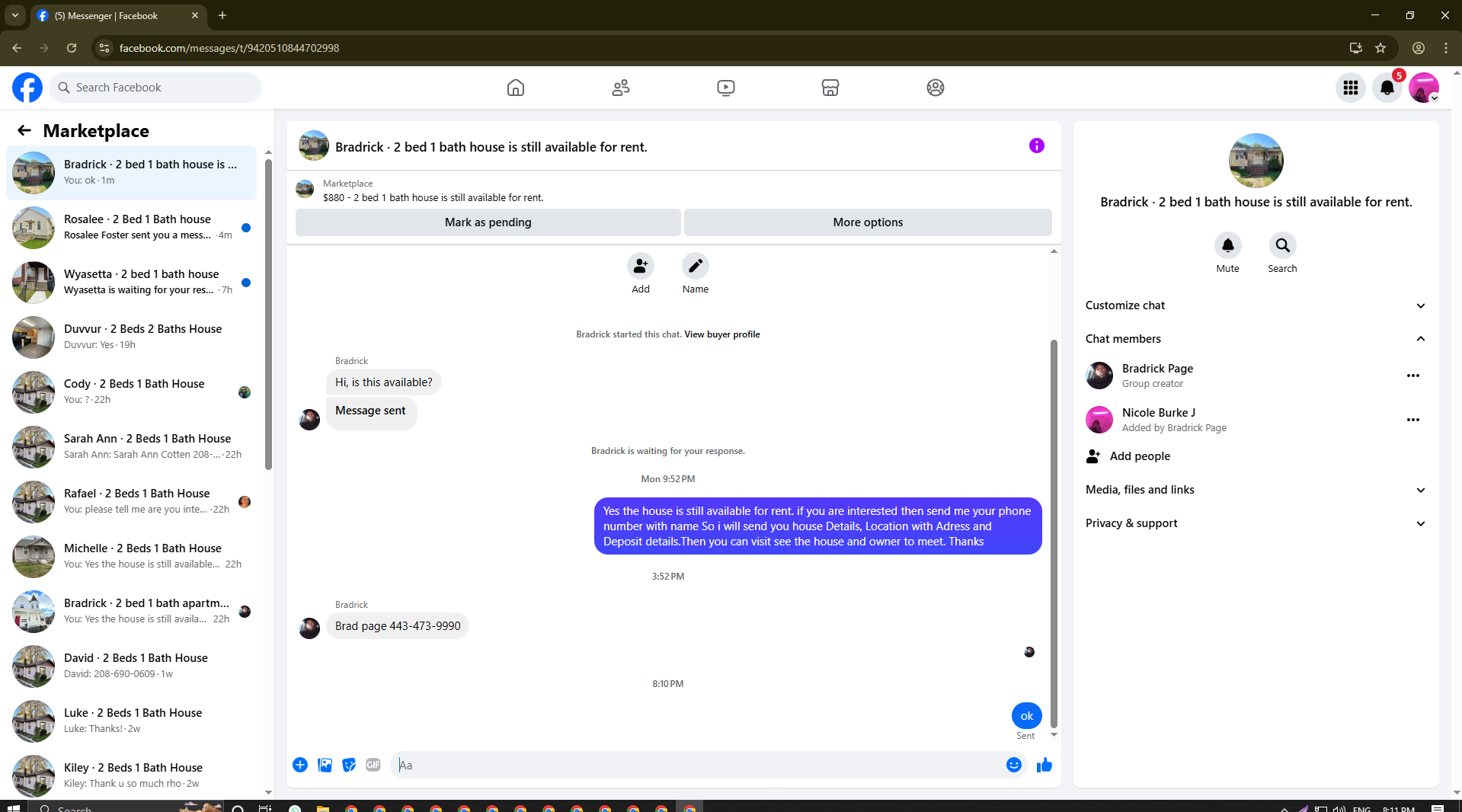Search in conversation with magnifier icon
The width and height of the screenshot is (1462, 812).
click(1283, 245)
